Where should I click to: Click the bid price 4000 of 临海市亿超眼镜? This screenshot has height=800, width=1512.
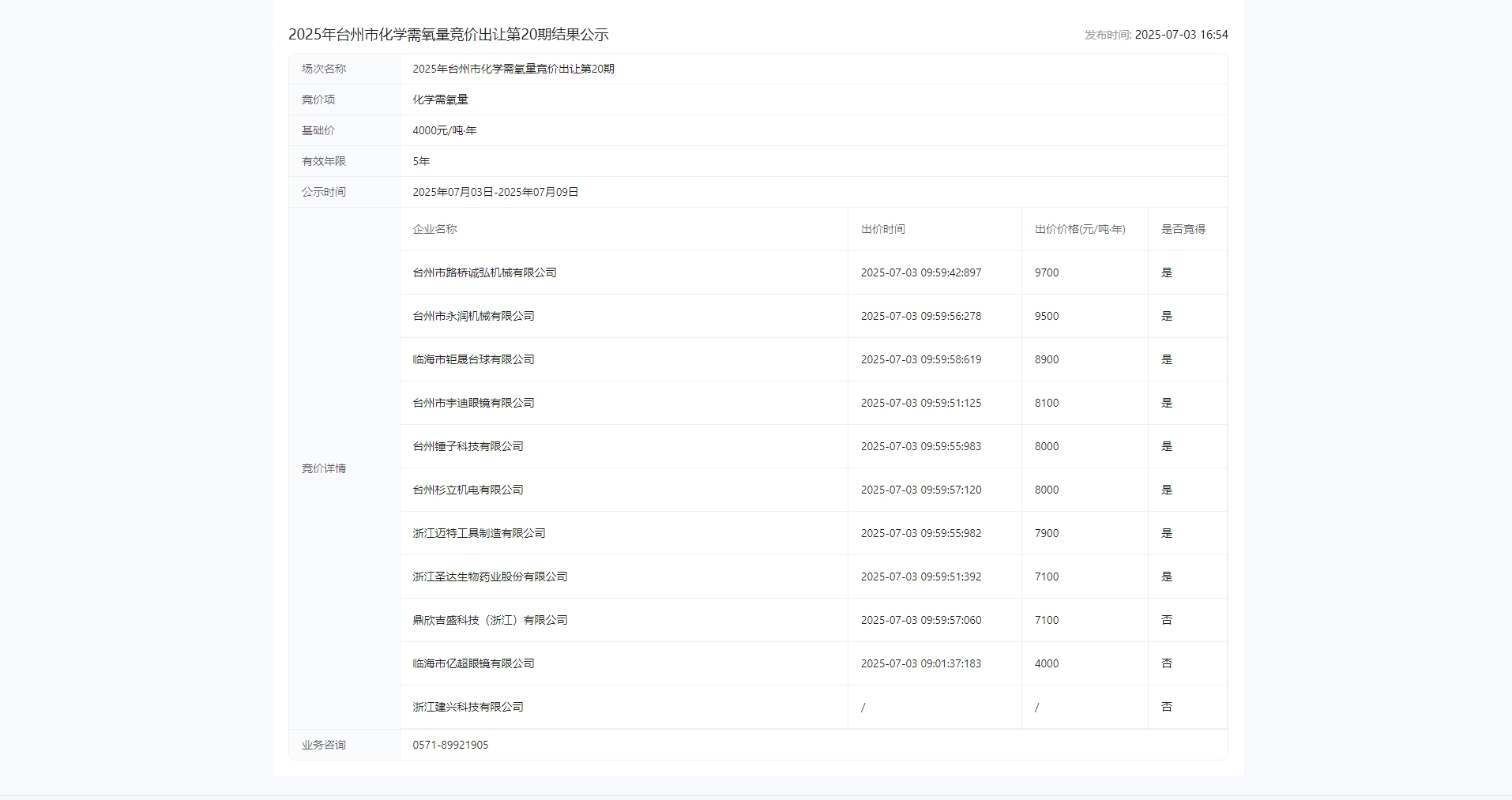tap(1047, 663)
